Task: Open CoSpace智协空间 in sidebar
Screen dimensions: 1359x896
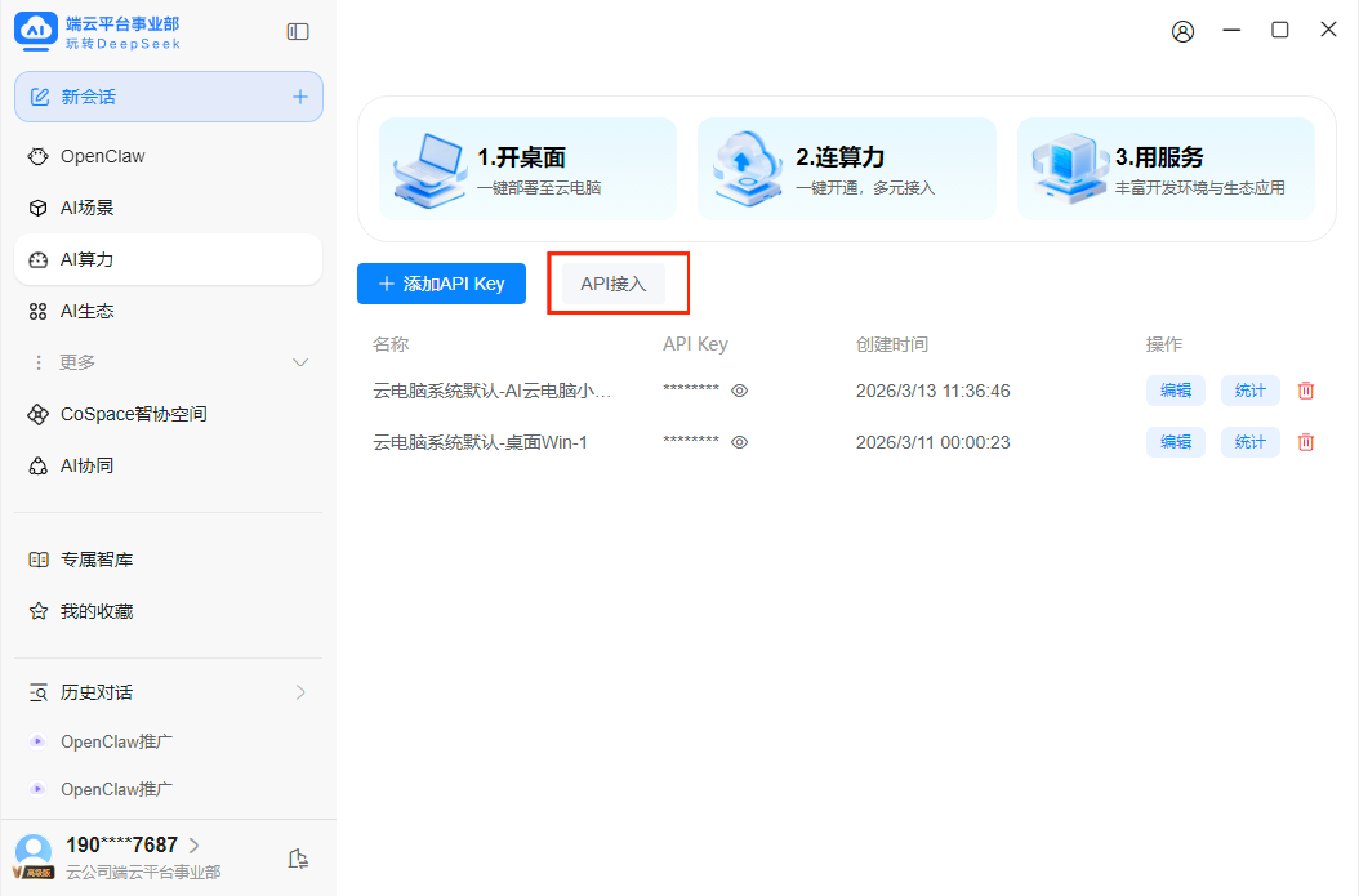Action: point(133,414)
